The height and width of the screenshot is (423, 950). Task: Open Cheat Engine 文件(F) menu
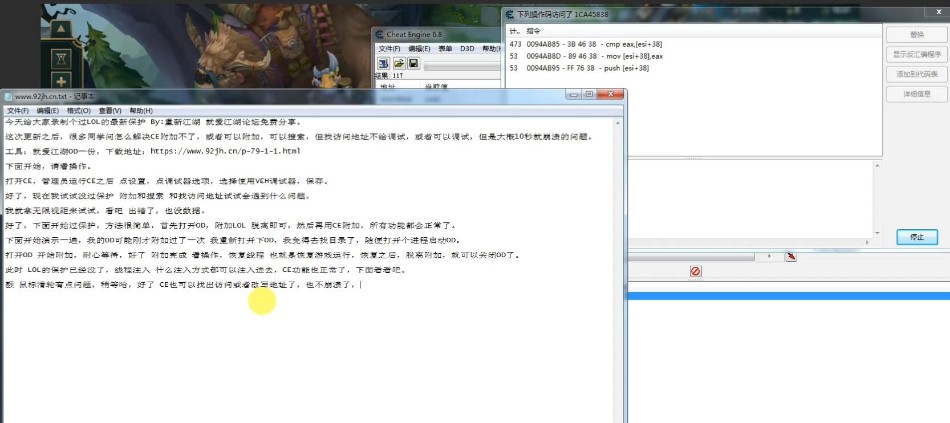coord(390,48)
